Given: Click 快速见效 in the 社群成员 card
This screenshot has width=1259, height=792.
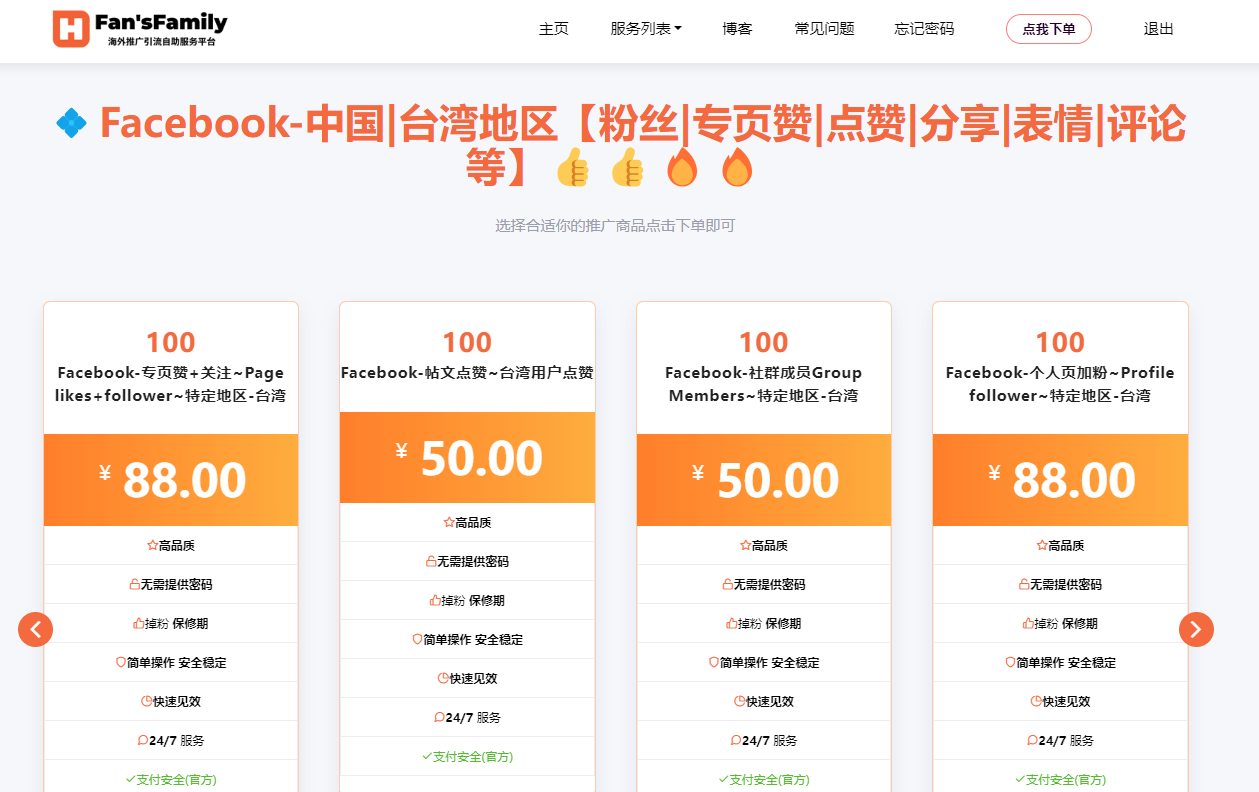Looking at the screenshot, I should [x=770, y=701].
